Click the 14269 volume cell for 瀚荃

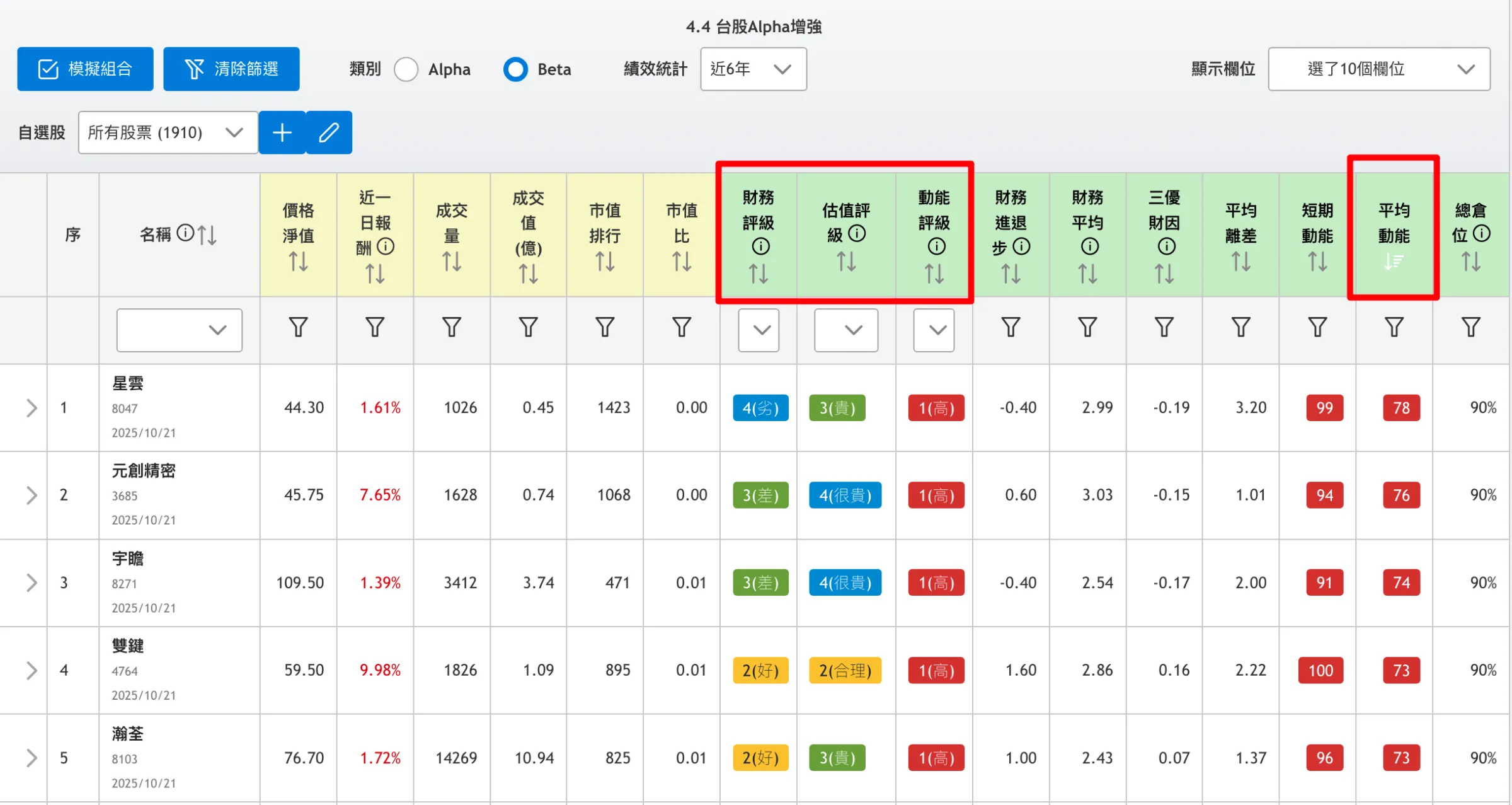pos(456,758)
